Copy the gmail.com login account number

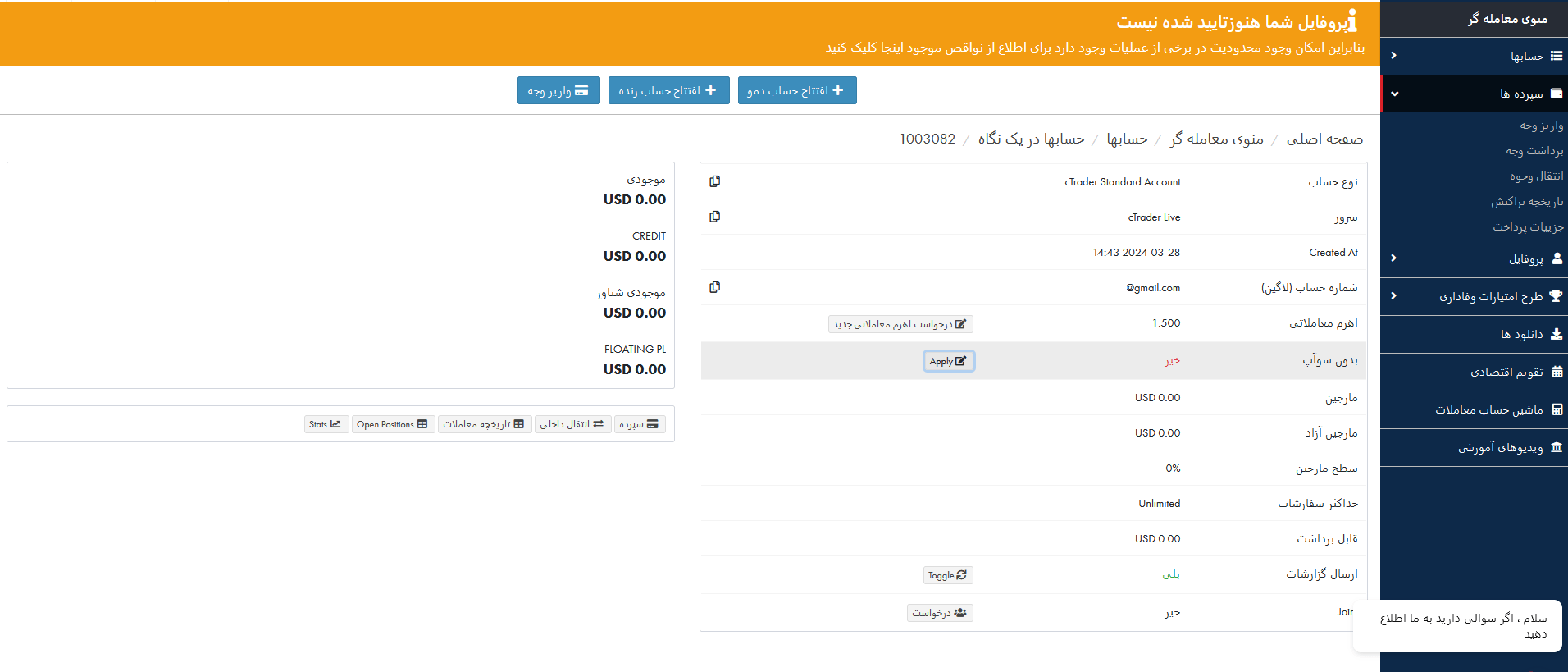(715, 287)
